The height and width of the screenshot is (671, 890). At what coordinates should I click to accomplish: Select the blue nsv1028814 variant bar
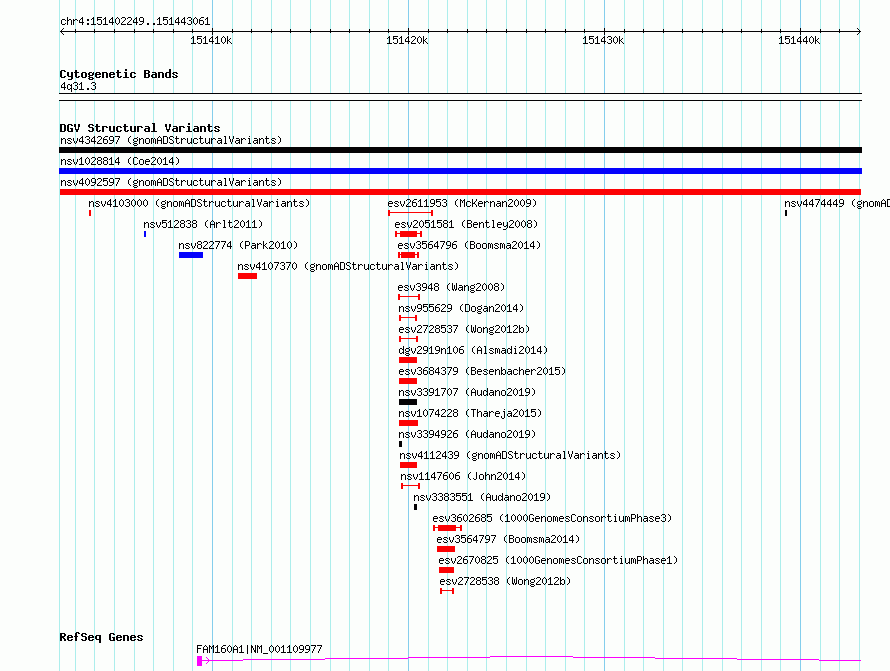click(460, 171)
